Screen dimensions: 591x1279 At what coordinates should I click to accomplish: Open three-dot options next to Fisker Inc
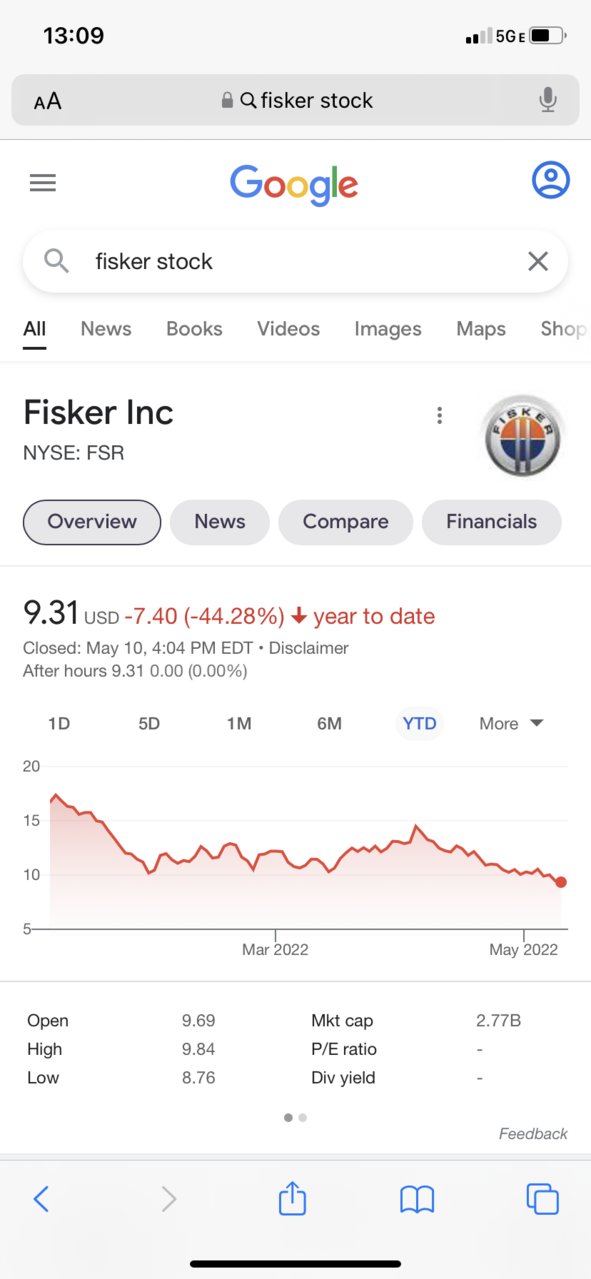pos(439,416)
